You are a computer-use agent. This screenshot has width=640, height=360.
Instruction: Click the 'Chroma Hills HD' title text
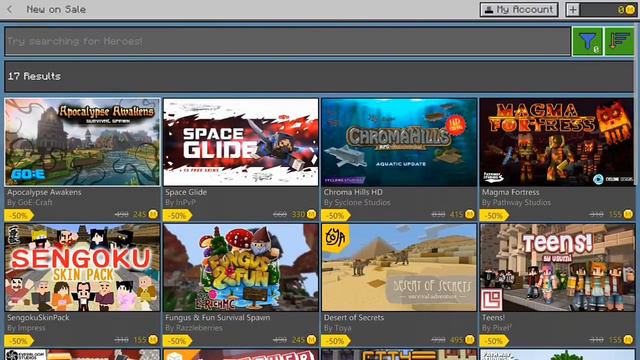pyautogui.click(x=353, y=192)
